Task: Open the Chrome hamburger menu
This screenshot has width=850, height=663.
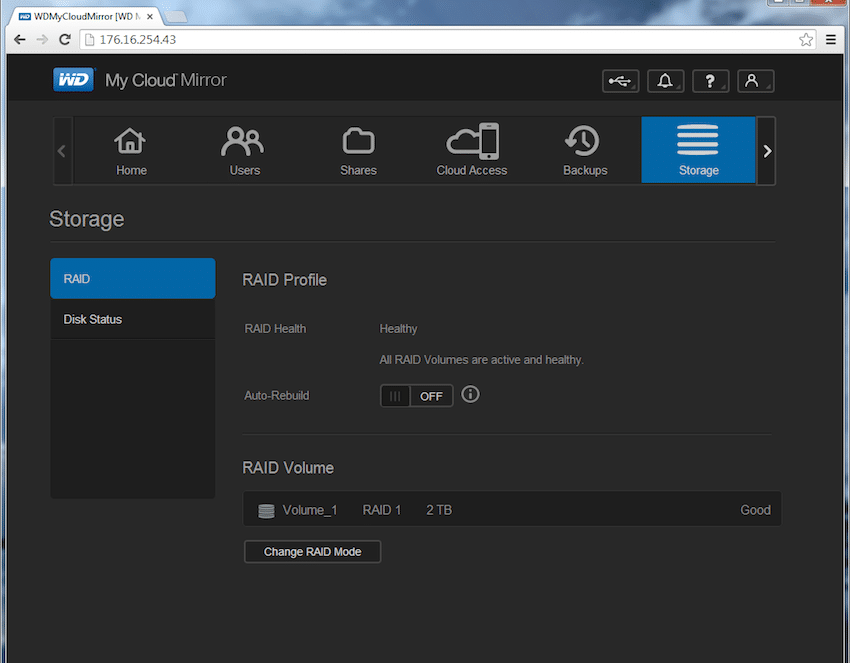Action: pos(830,40)
